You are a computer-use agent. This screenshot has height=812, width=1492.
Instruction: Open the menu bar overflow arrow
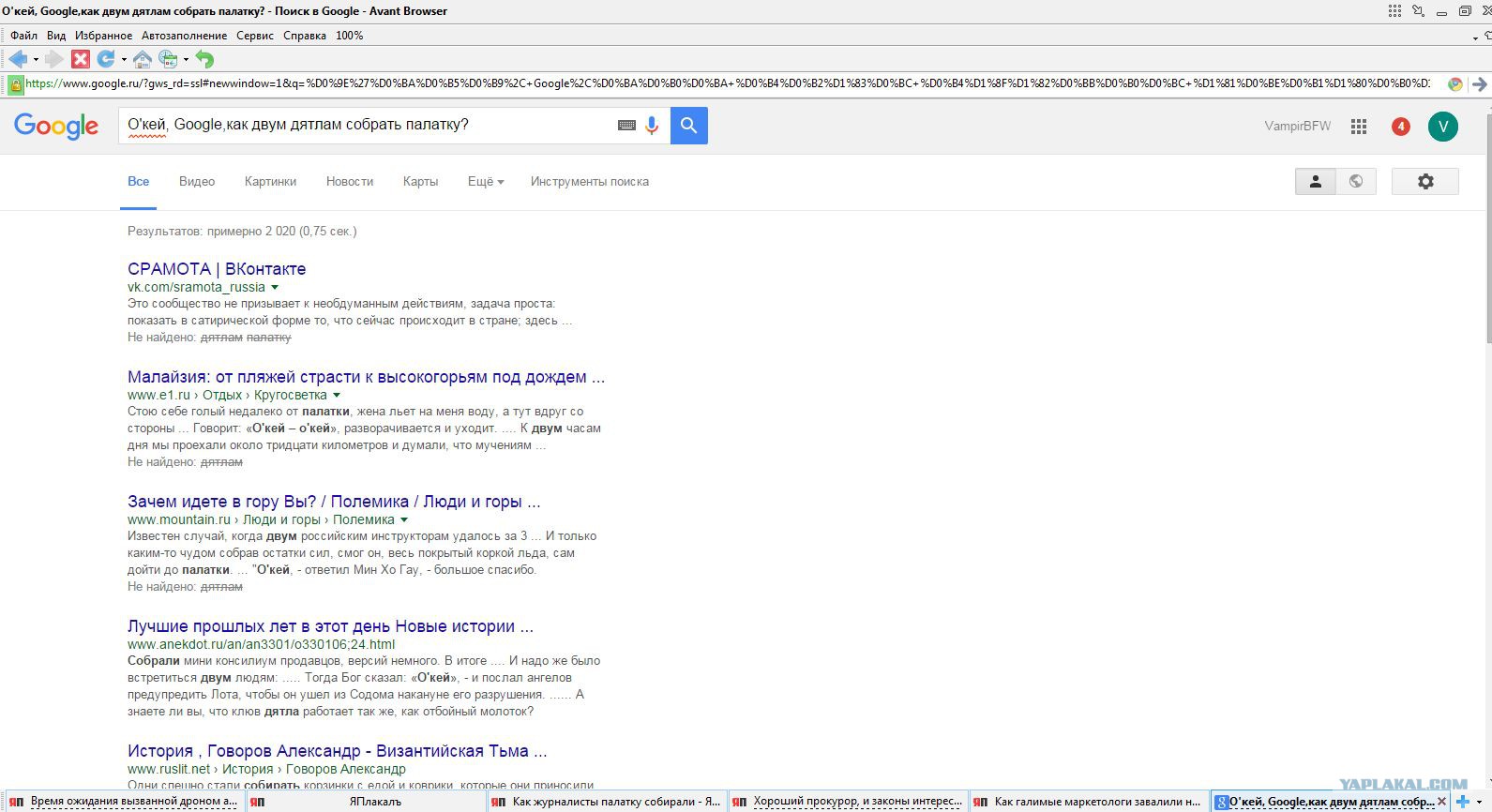[x=1475, y=37]
